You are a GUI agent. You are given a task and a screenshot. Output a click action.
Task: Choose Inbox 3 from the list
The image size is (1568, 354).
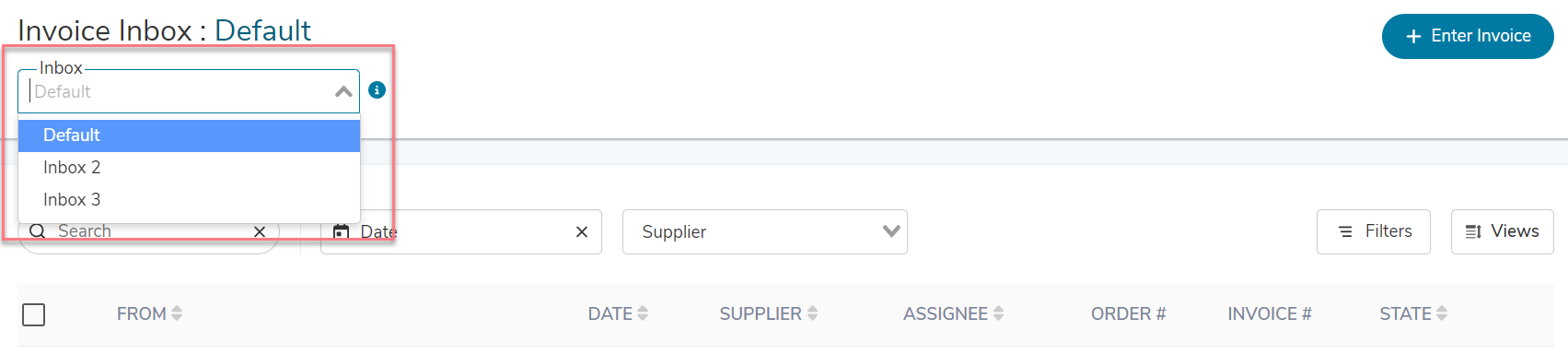tap(189, 200)
